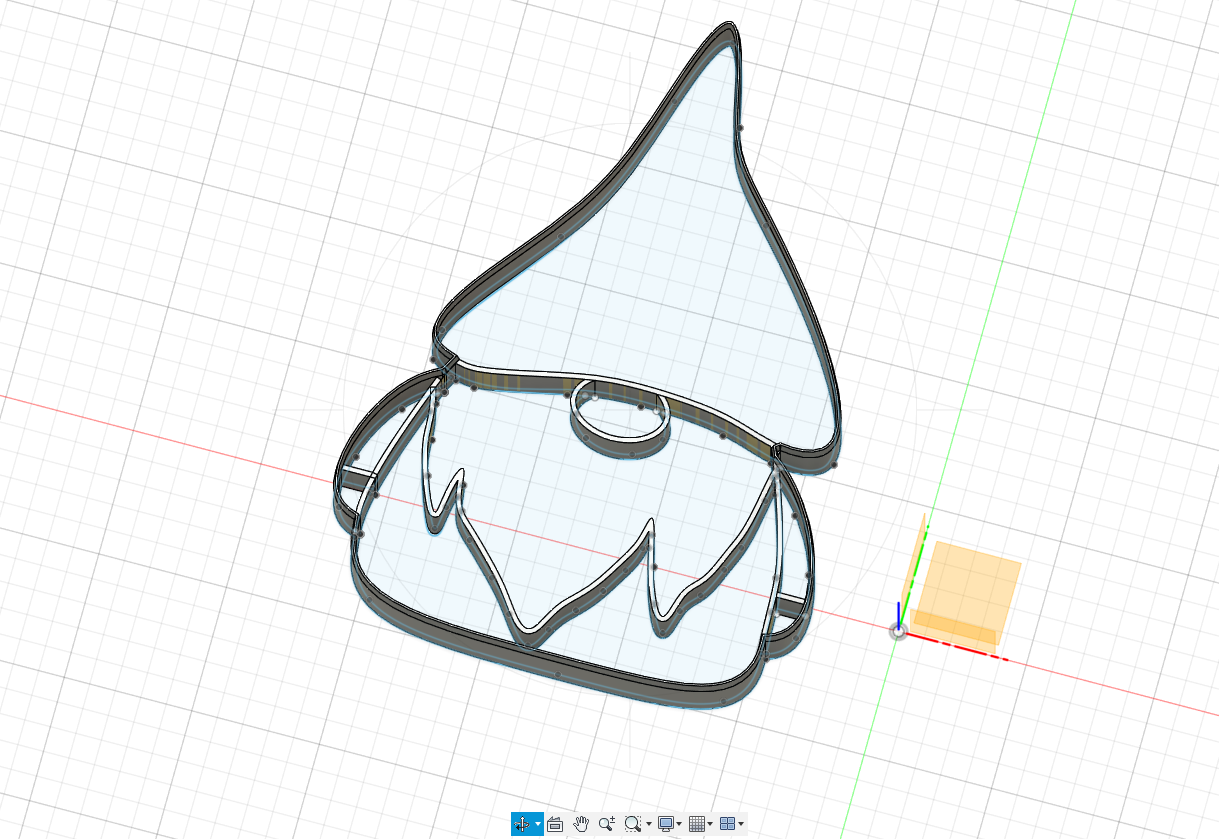Open the Zoom Window dropdown arrow
1219x839 pixels.
coord(648,824)
